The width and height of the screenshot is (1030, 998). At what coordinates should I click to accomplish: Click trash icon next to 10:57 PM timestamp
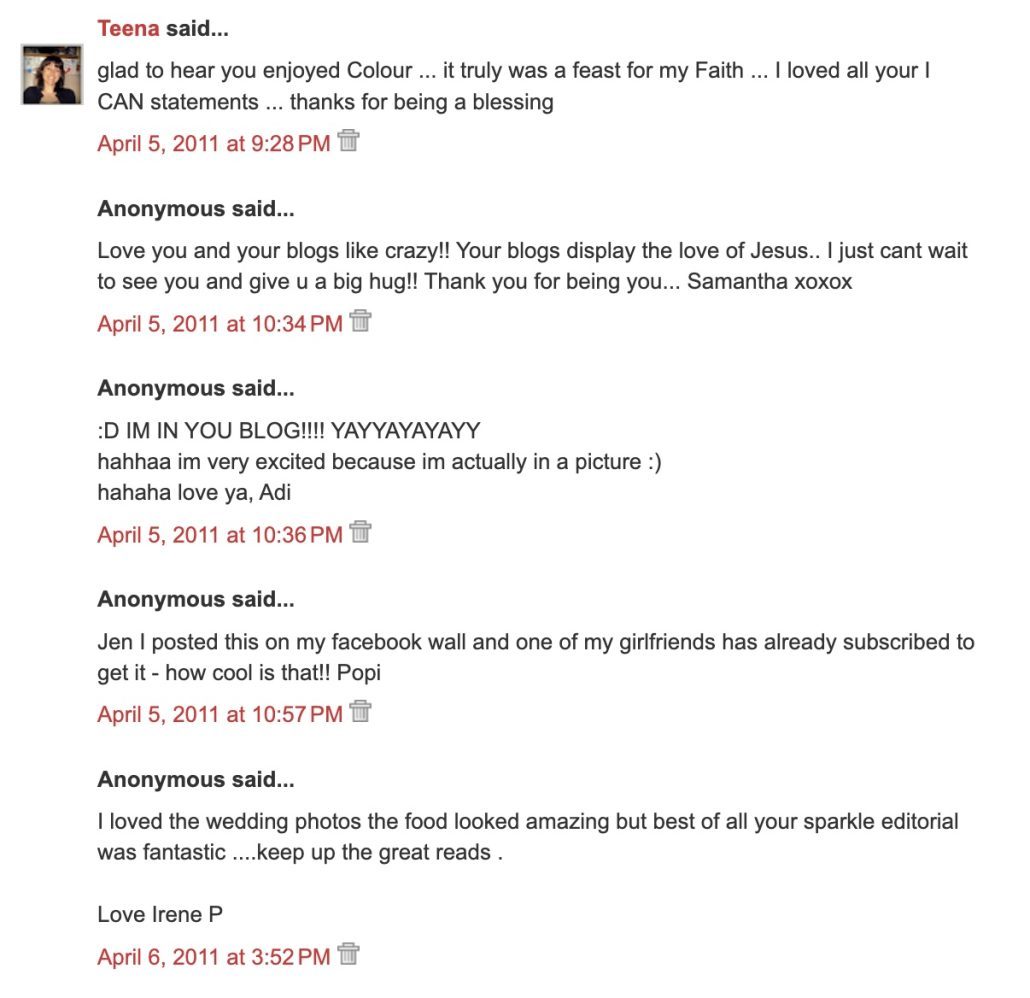point(361,712)
